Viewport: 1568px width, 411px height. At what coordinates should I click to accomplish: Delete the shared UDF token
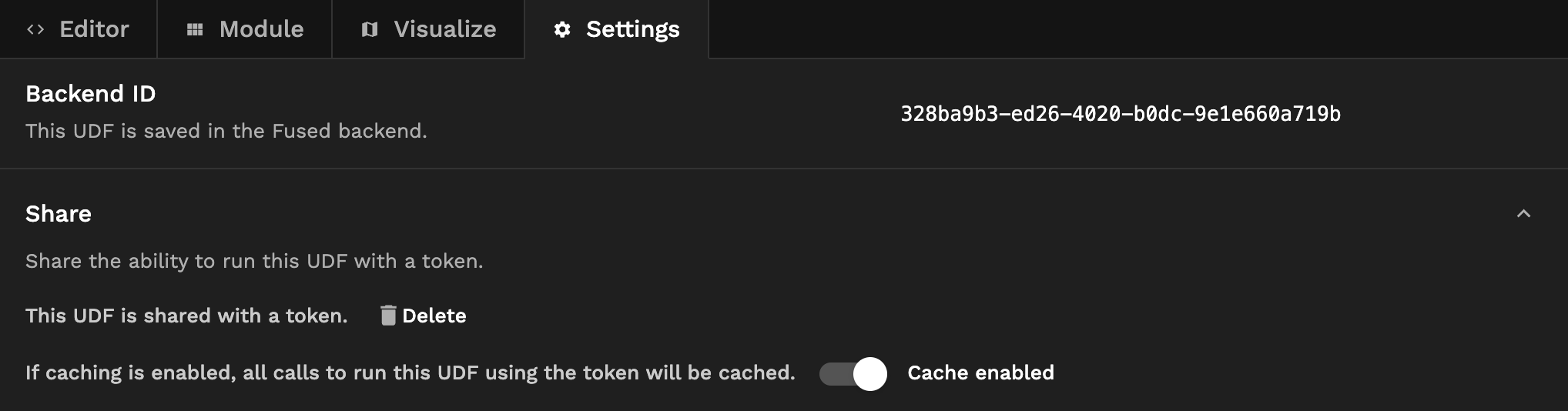point(434,316)
